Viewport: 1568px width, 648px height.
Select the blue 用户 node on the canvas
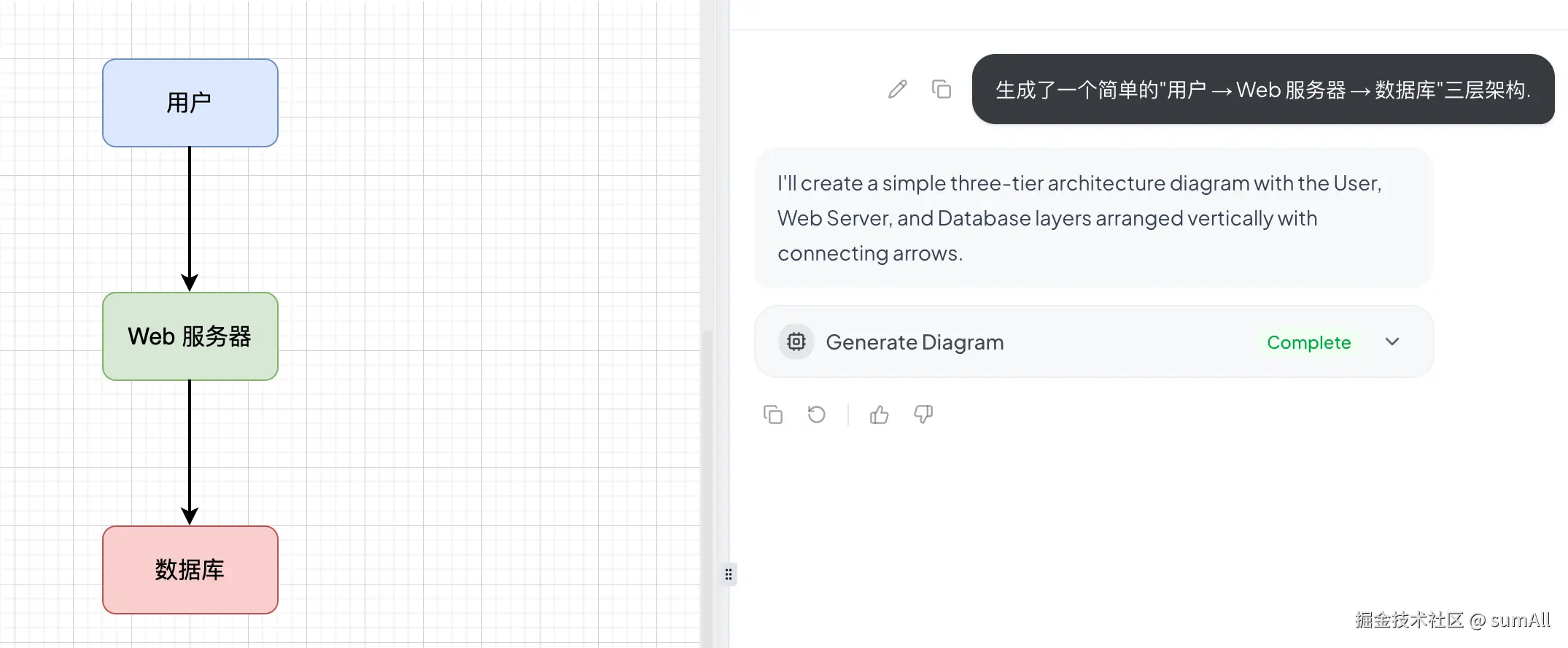pos(190,103)
